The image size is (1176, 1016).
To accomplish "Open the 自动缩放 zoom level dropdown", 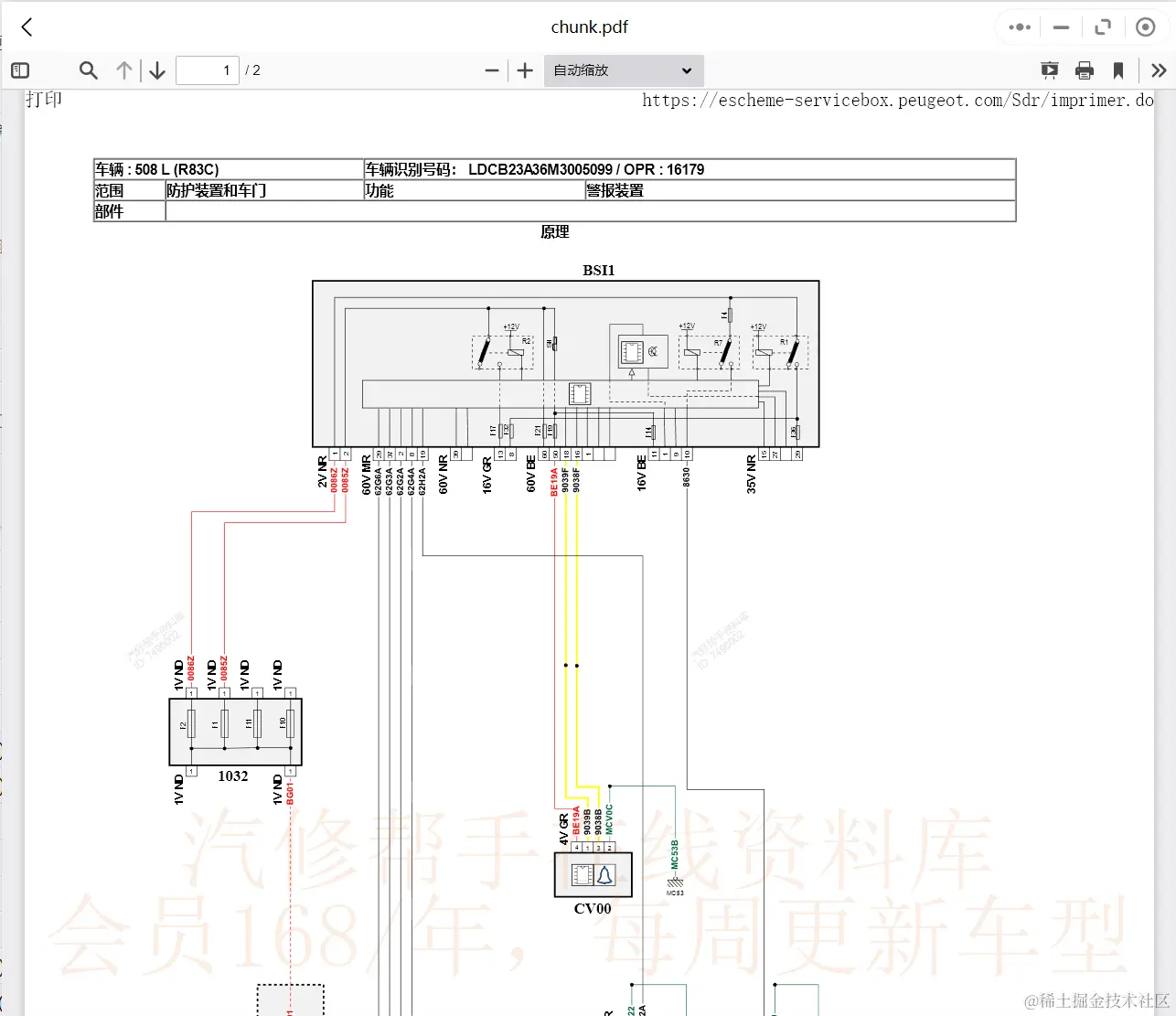I will click(x=623, y=70).
